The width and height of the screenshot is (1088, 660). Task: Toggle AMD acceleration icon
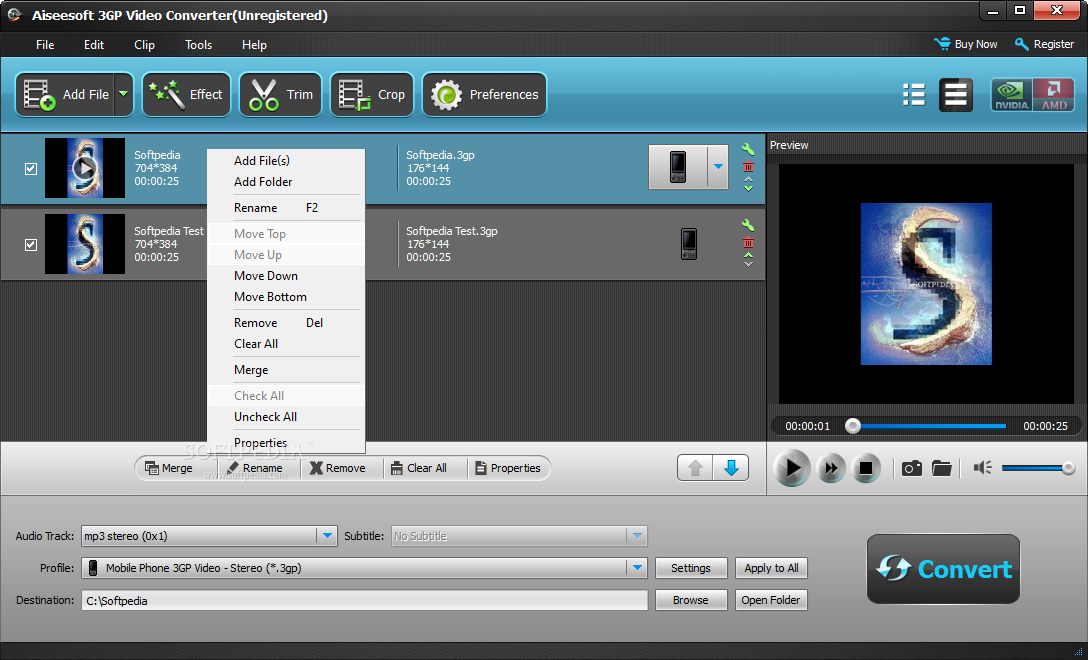coord(1053,95)
